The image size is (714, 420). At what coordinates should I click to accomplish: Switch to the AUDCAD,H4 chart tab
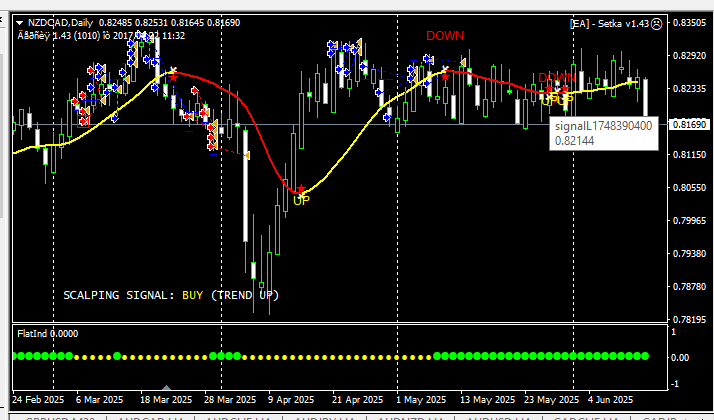point(151,417)
